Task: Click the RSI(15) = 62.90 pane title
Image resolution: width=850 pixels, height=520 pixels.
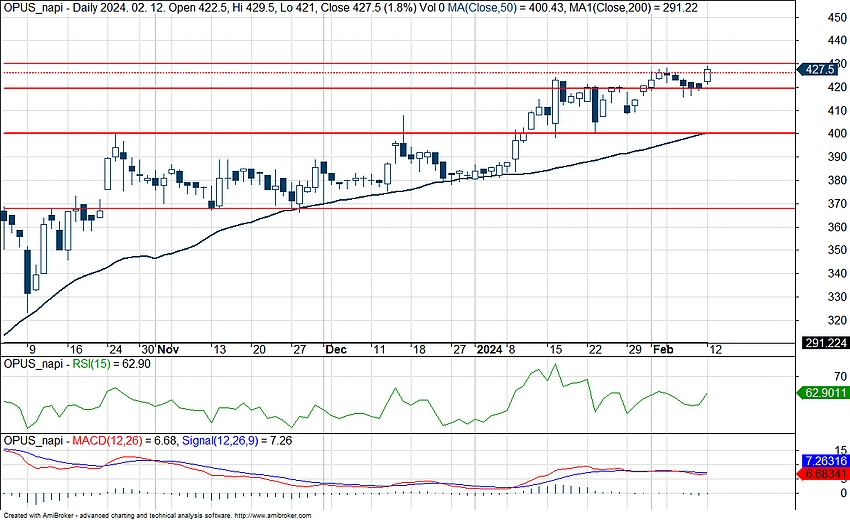Action: point(111,364)
